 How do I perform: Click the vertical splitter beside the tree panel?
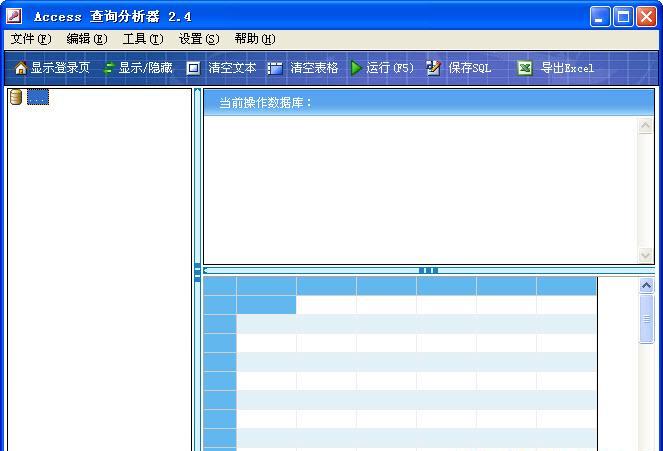[x=197, y=270]
